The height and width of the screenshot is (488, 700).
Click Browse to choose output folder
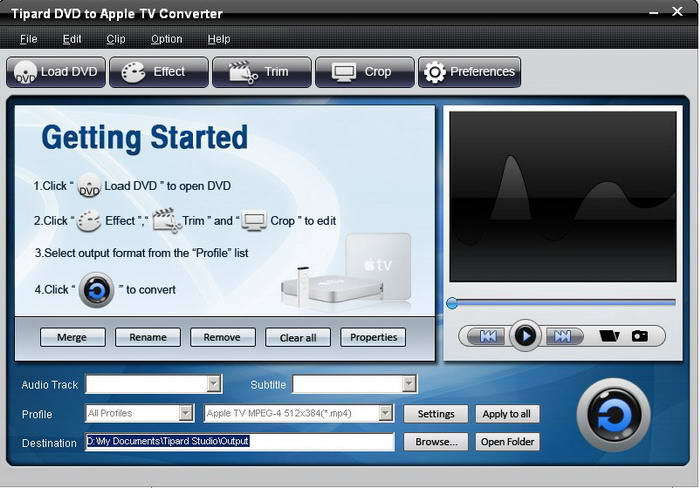(436, 442)
